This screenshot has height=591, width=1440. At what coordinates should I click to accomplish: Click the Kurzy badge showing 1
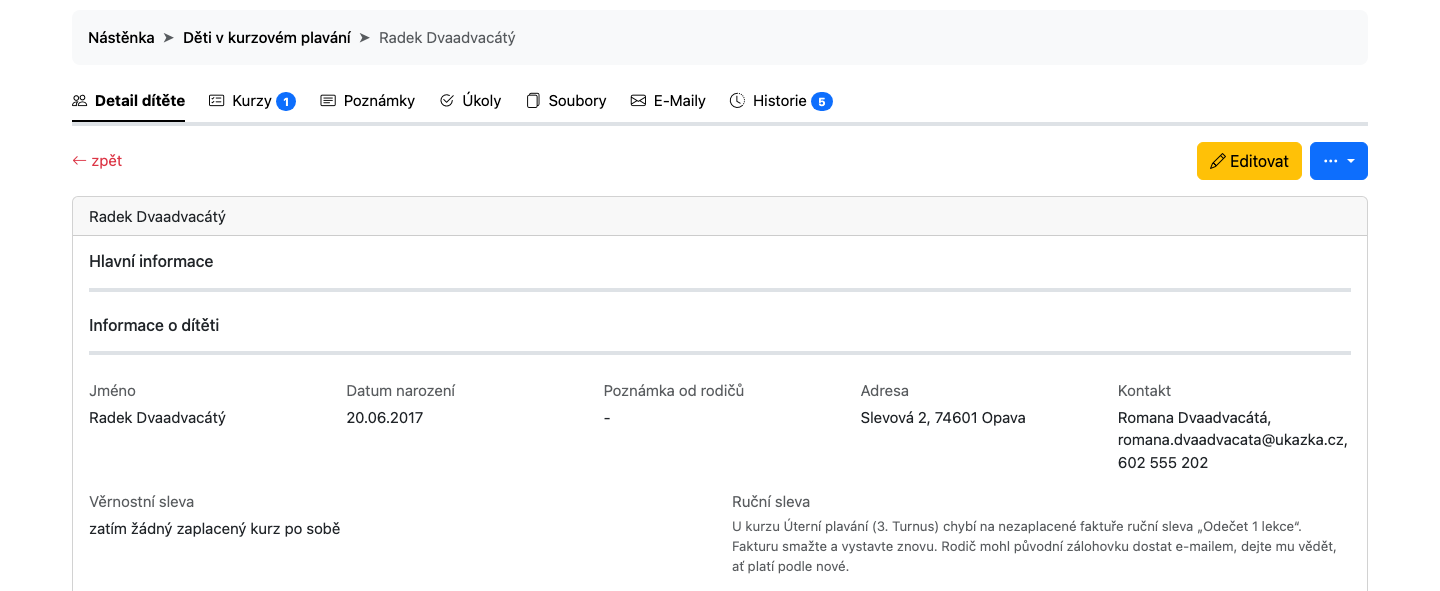point(286,101)
